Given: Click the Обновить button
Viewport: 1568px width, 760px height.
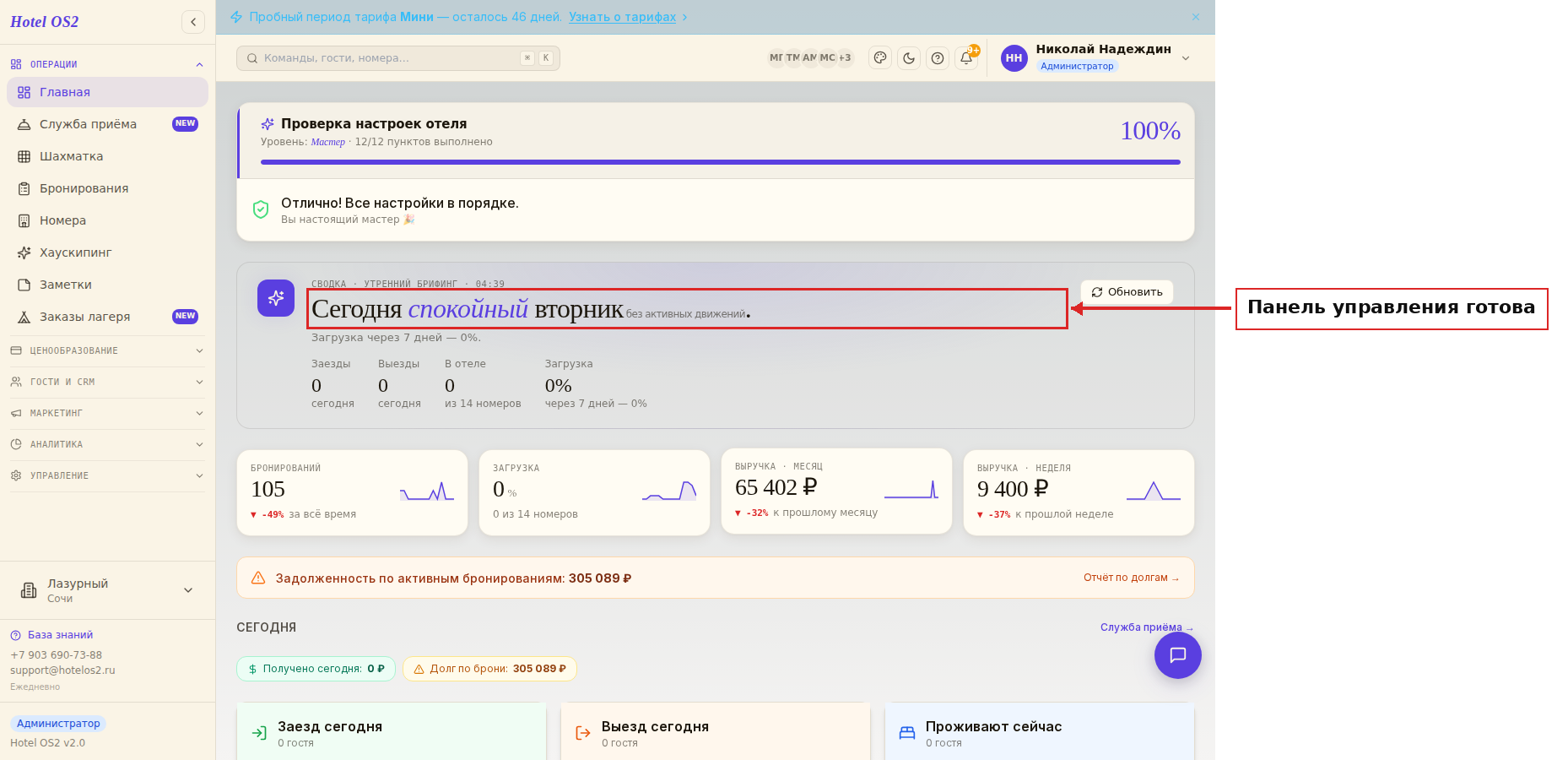Looking at the screenshot, I should pyautogui.click(x=1127, y=292).
